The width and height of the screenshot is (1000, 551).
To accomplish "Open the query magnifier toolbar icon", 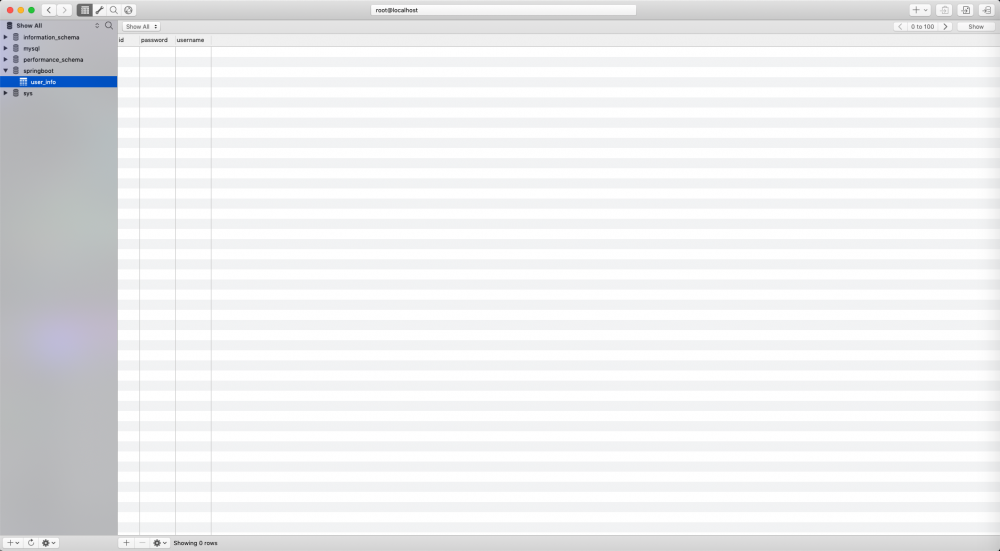I will [114, 10].
